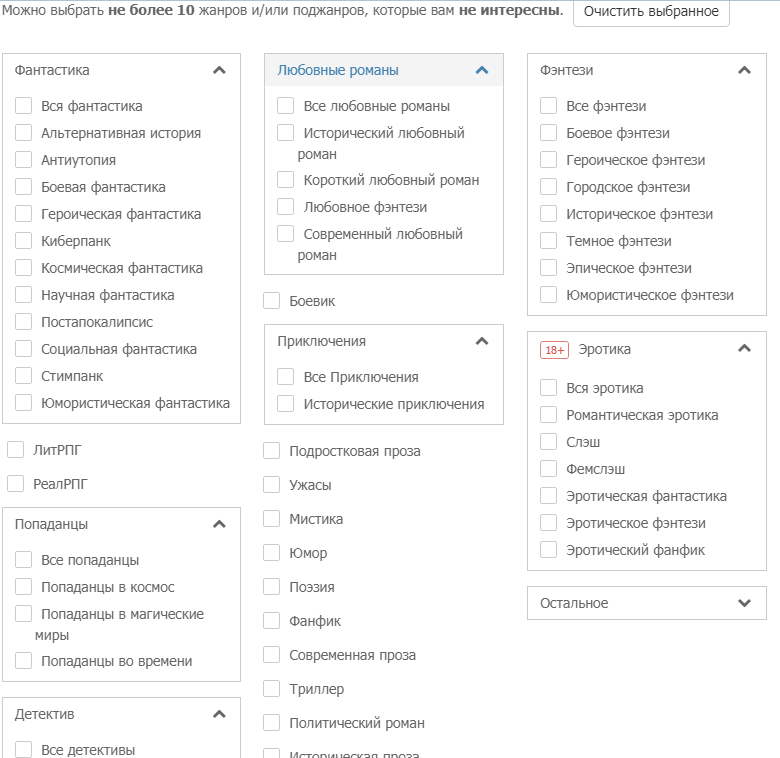Screen dimensions: 780x758
Task: Collapse the Любовные романы chevron
Action: 482,70
